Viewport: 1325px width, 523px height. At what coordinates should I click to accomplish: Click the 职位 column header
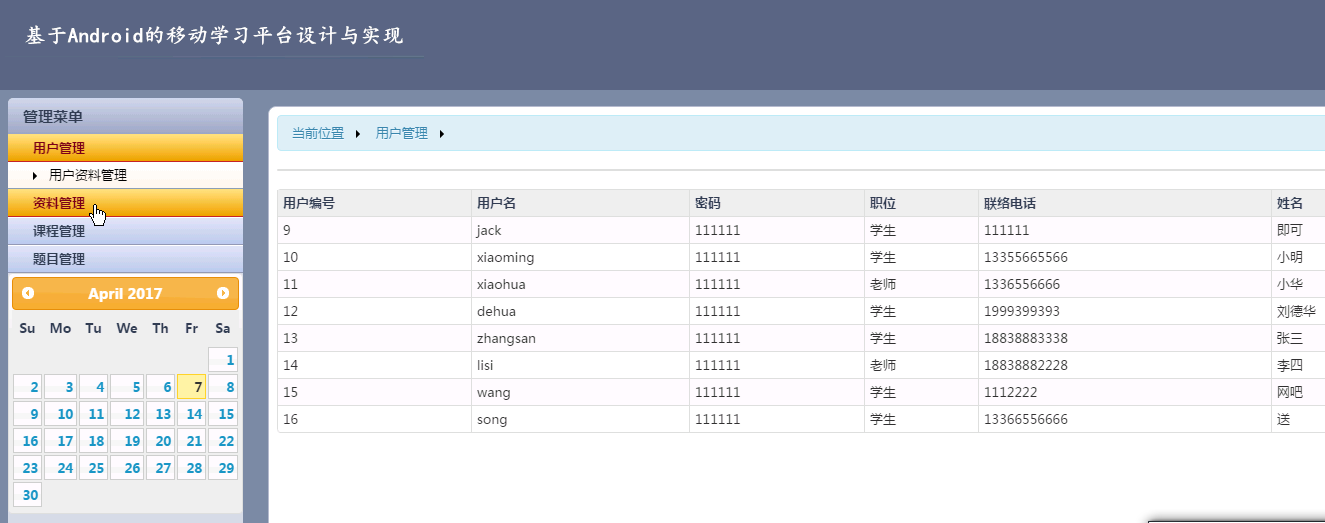tap(922, 203)
